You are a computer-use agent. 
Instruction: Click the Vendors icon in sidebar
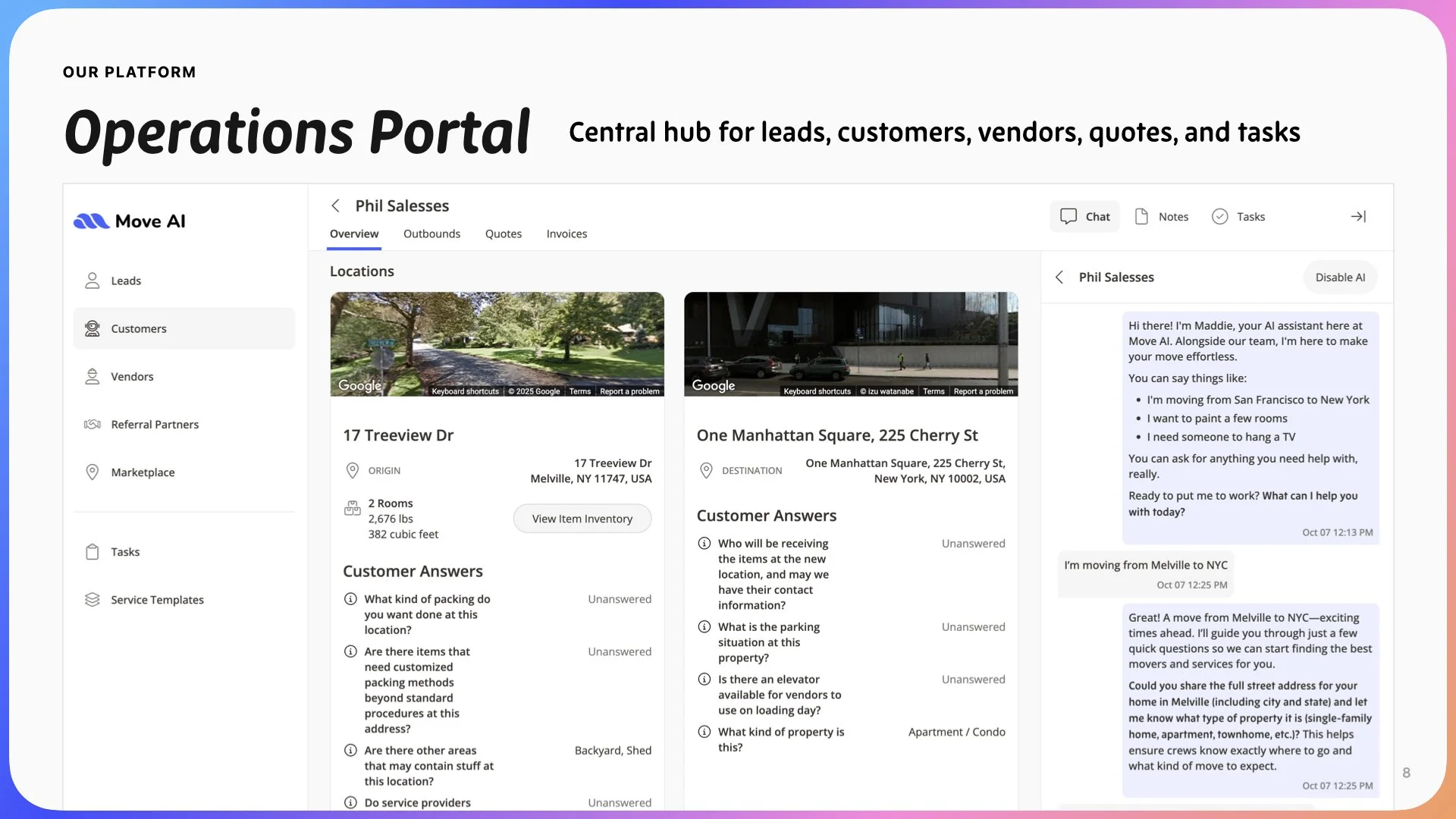coord(92,377)
